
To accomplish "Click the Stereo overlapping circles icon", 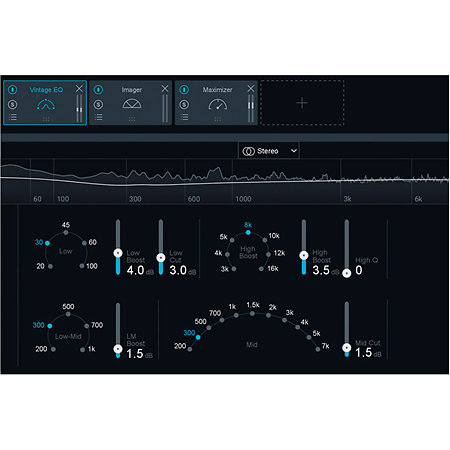I will pyautogui.click(x=248, y=151).
